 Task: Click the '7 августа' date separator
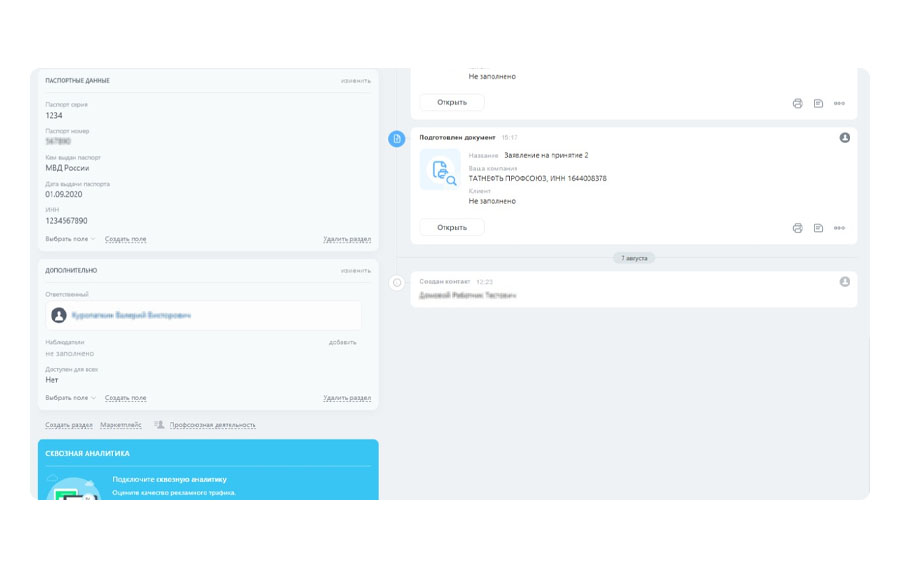[634, 258]
